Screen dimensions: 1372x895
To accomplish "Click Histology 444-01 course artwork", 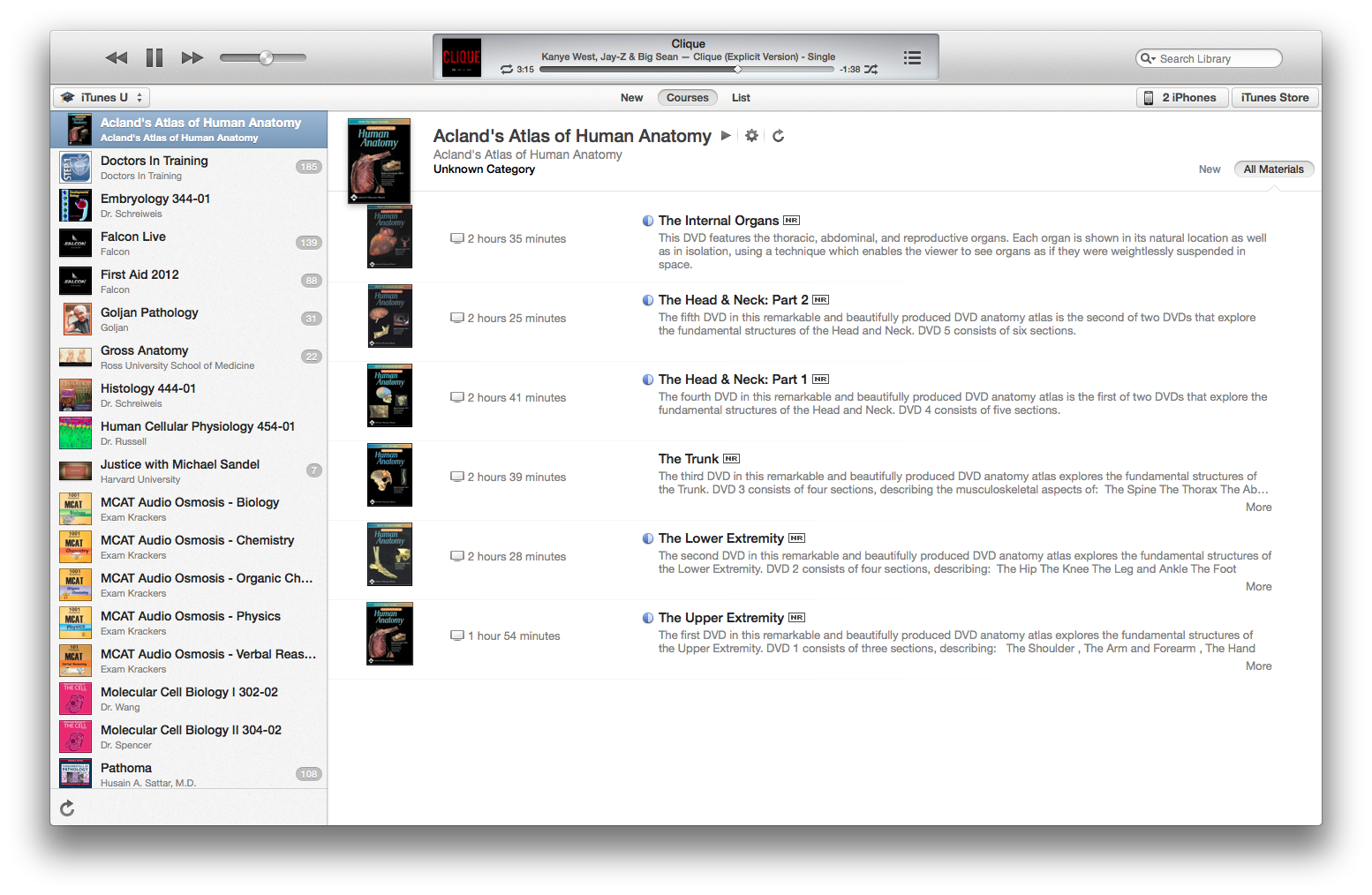I will pyautogui.click(x=75, y=395).
